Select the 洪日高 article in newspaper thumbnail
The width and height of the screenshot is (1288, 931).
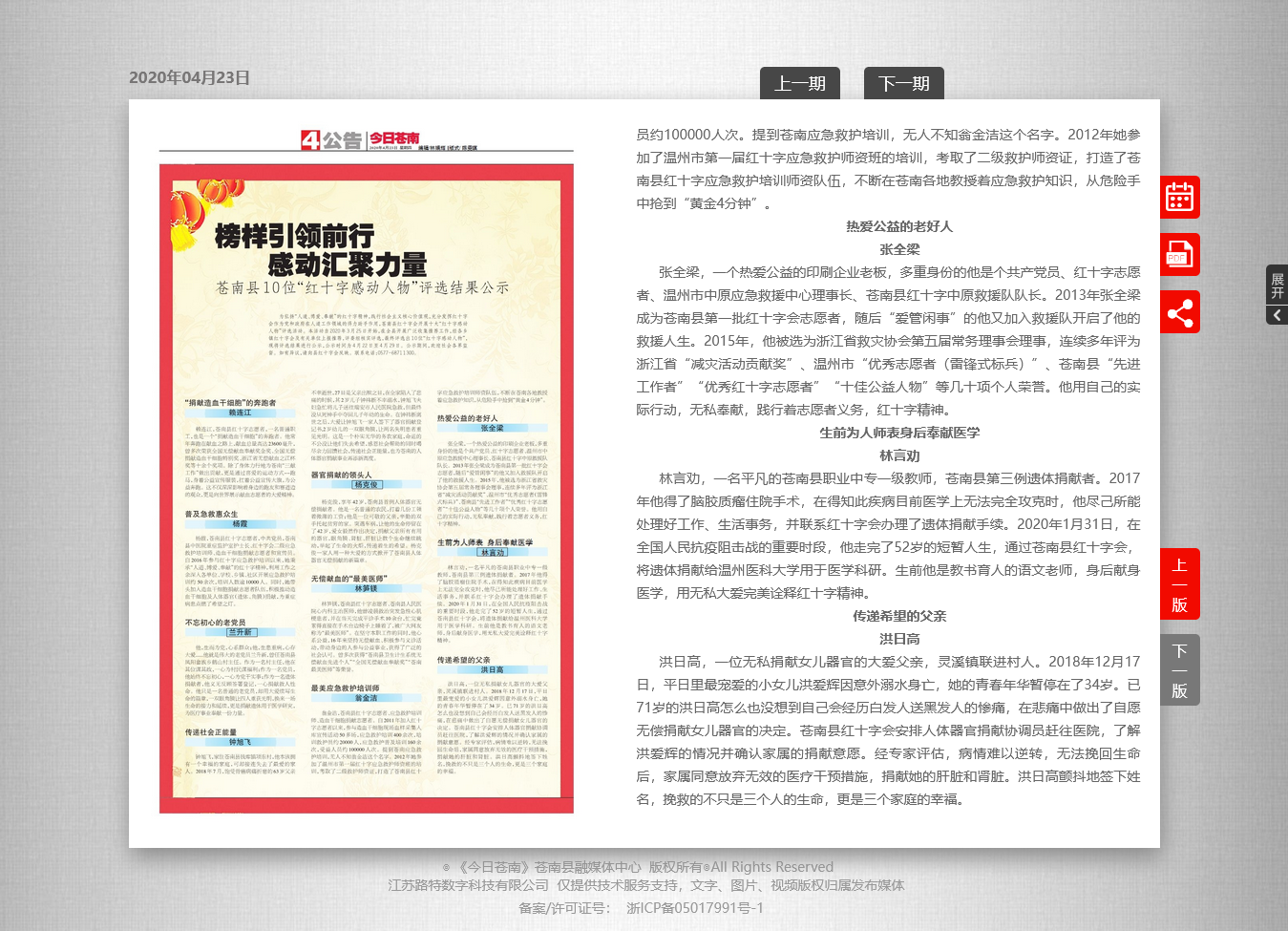(x=492, y=670)
